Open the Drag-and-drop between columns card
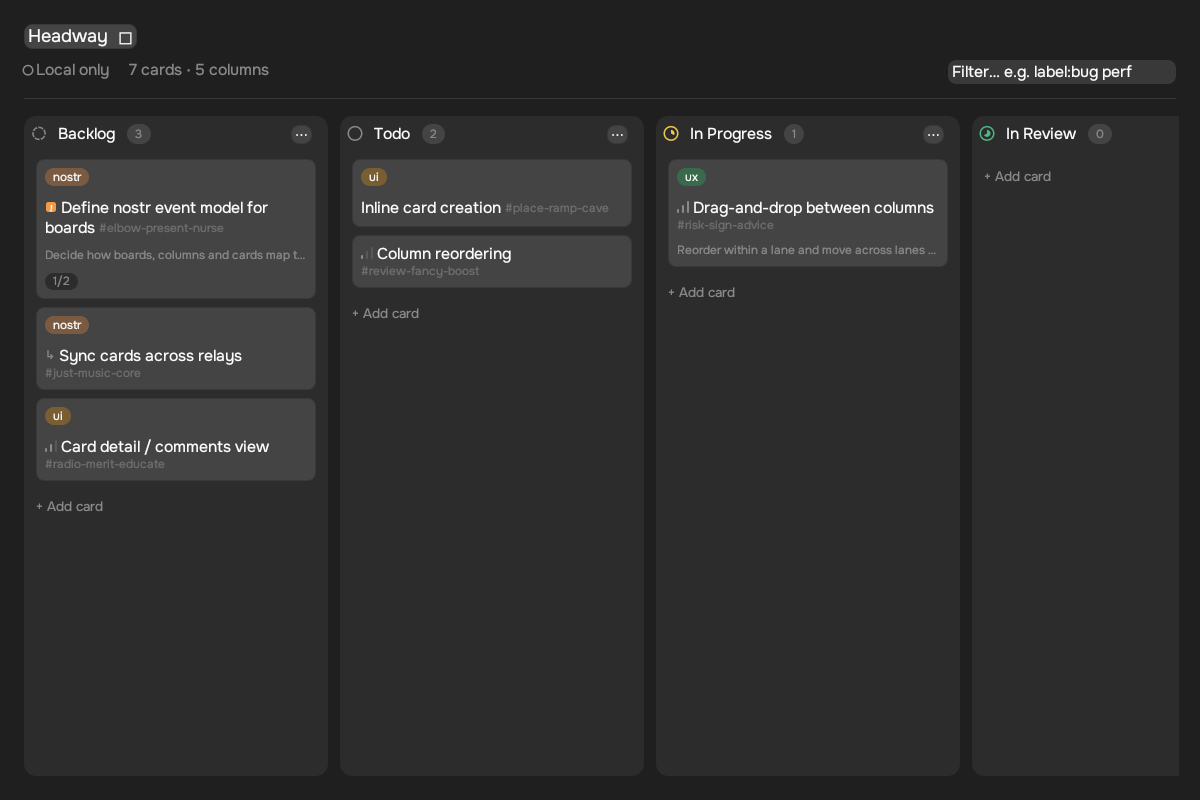This screenshot has width=1200, height=800. click(x=808, y=213)
